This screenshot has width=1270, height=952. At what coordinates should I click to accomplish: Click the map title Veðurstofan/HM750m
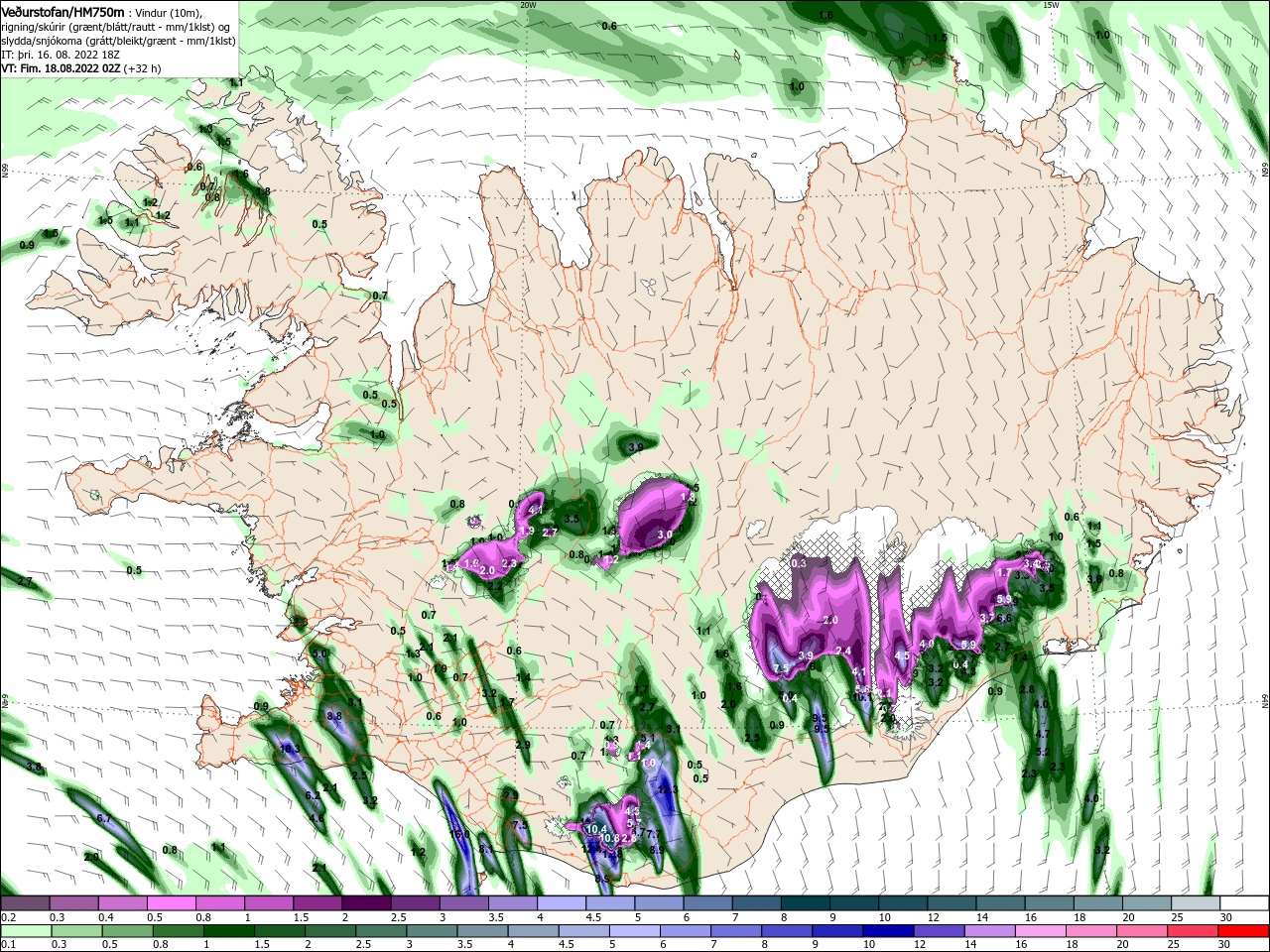[63, 11]
